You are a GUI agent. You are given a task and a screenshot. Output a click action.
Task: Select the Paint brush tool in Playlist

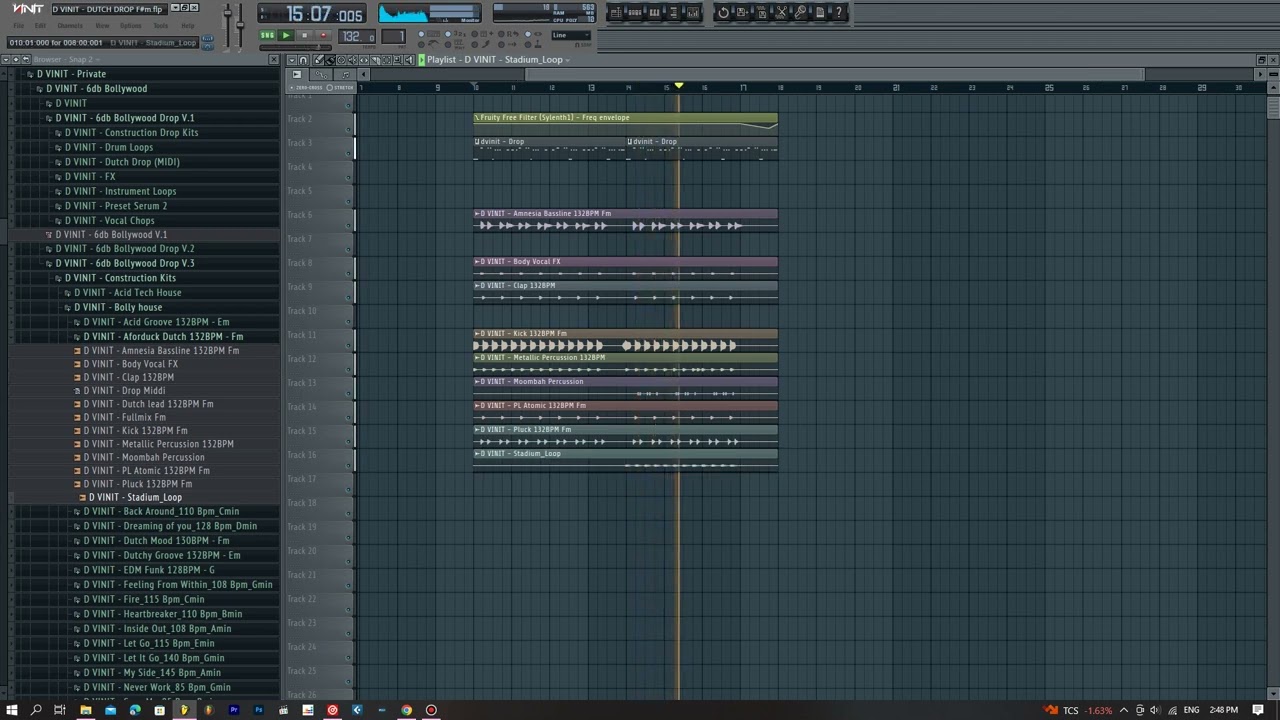click(x=330, y=60)
